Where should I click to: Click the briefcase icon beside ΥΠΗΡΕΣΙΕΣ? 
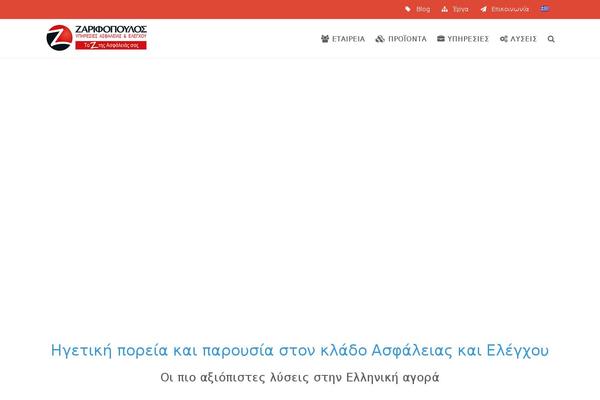pyautogui.click(x=441, y=39)
